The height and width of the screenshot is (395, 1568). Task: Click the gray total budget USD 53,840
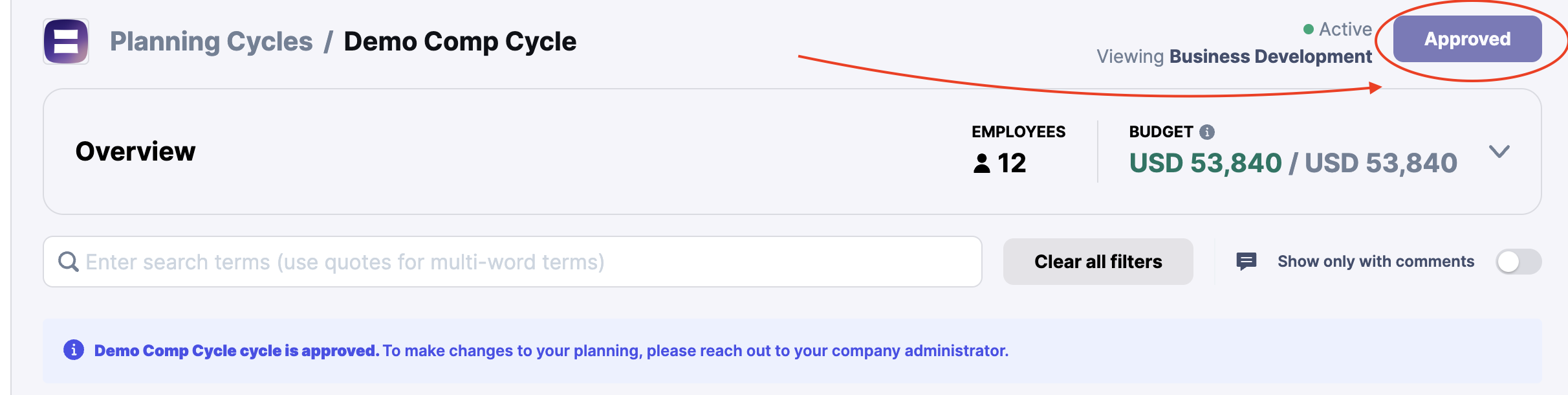coord(1381,163)
